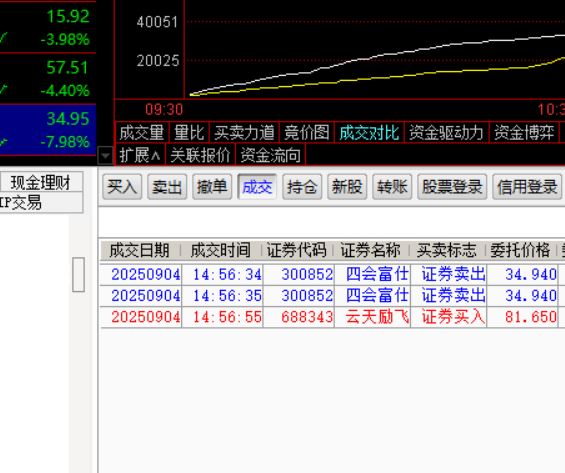Viewport: 565px width, 473px height.
Task: Click the 300852 code in the 14:56:35 row
Action: click(x=299, y=296)
